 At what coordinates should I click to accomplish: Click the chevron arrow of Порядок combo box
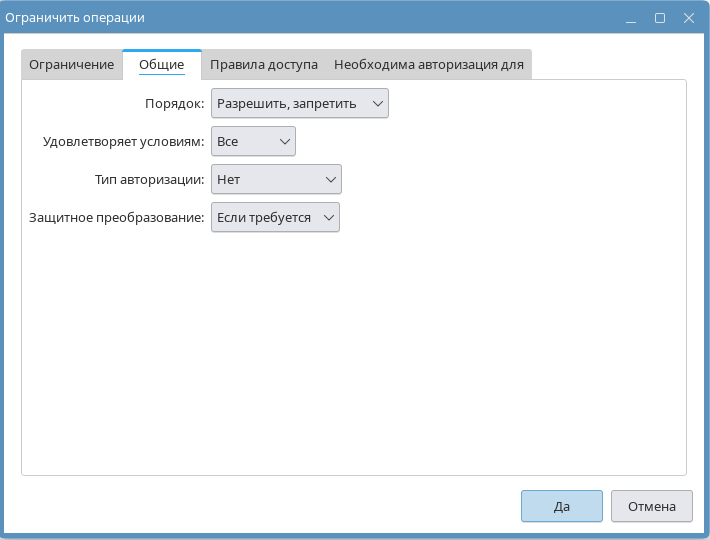coord(376,104)
